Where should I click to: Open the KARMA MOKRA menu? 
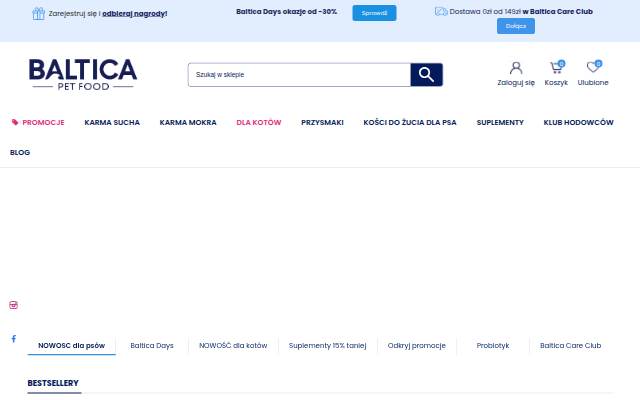(x=188, y=122)
